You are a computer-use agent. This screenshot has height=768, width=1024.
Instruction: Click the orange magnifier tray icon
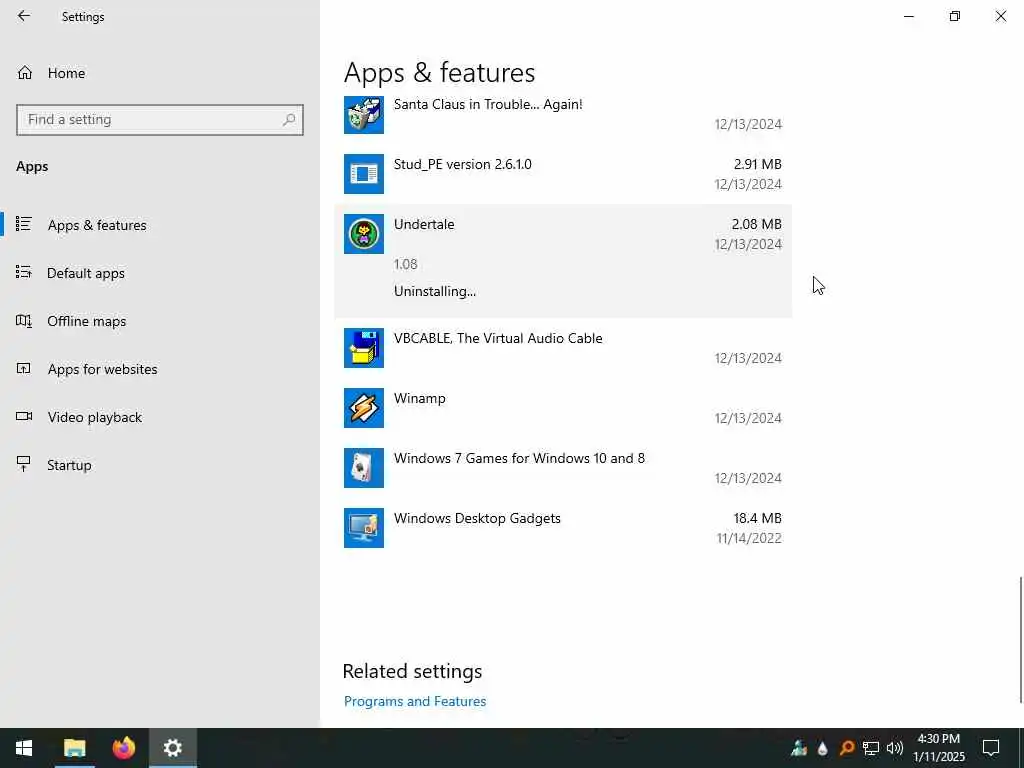coord(847,748)
